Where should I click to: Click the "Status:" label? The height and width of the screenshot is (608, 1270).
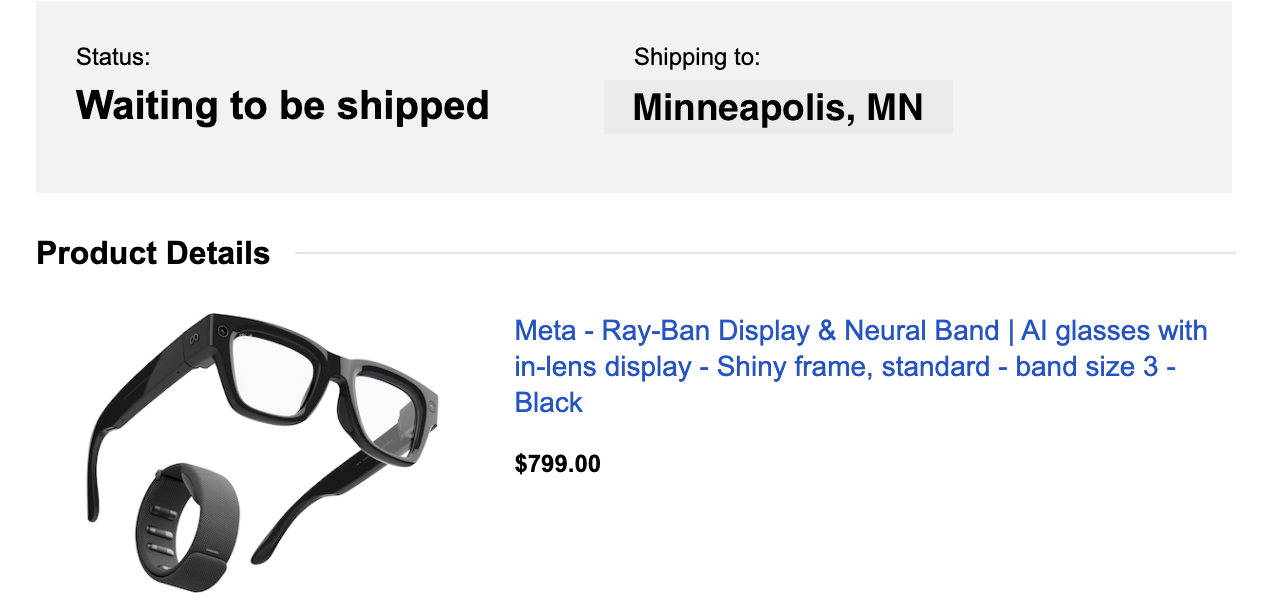coord(113,57)
